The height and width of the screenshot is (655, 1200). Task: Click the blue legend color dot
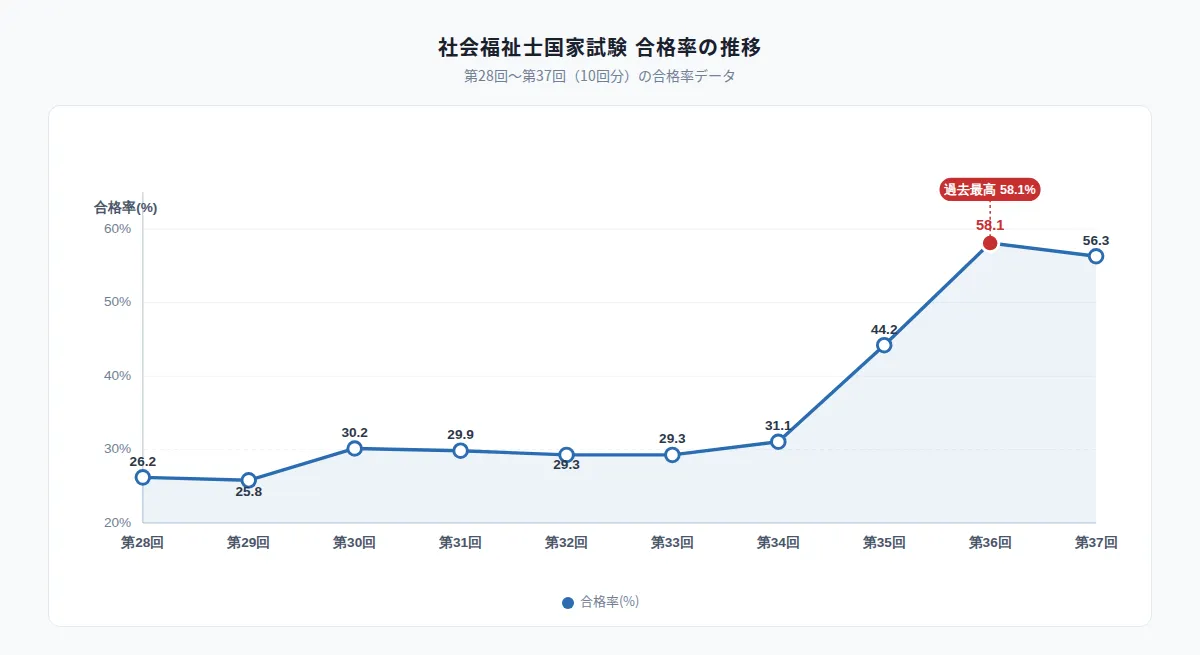568,602
